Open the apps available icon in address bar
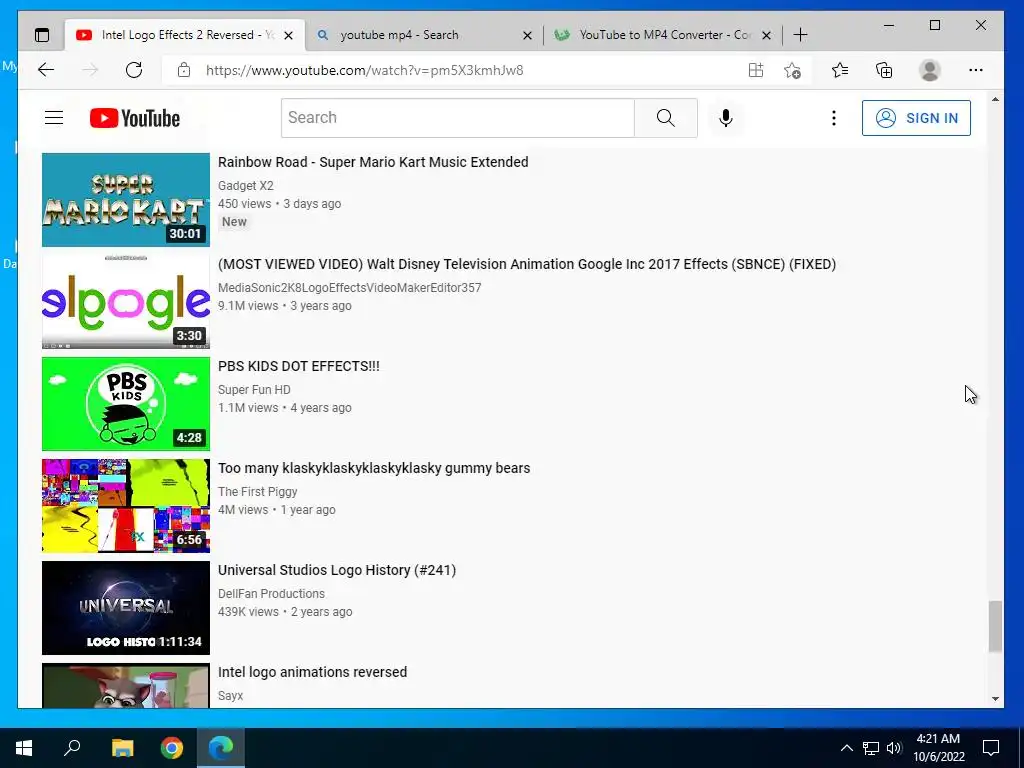This screenshot has height=768, width=1024. [756, 70]
